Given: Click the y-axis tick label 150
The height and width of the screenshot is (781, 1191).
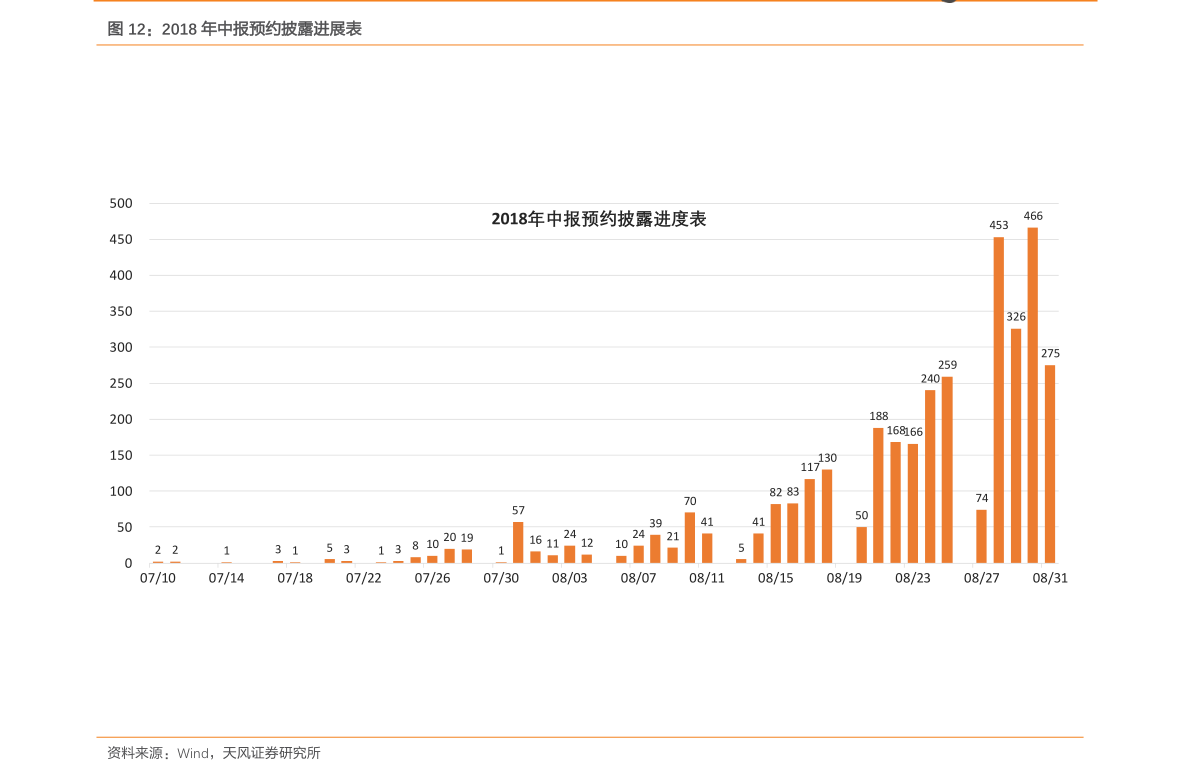Looking at the screenshot, I should coord(121,455).
